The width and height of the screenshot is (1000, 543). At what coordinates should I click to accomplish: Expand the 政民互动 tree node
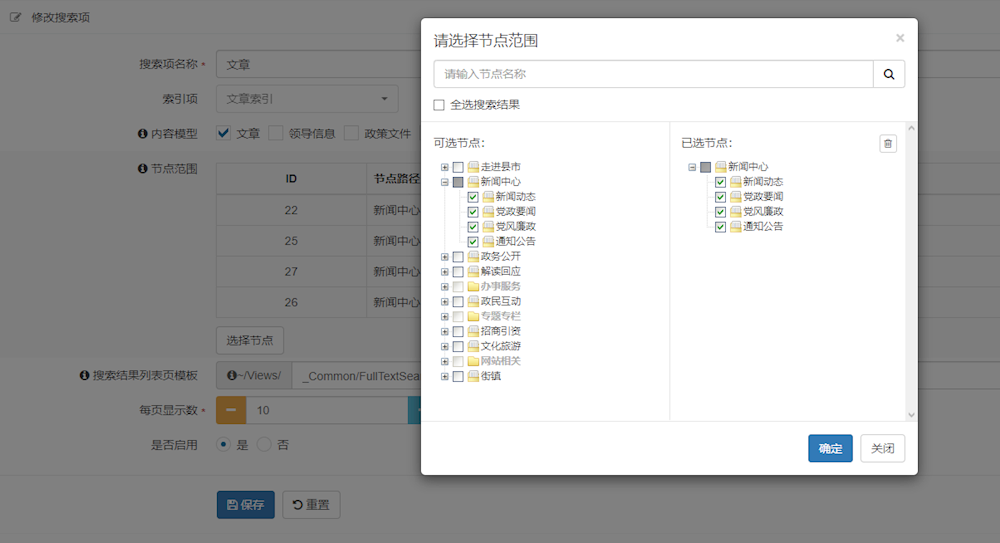pos(445,302)
